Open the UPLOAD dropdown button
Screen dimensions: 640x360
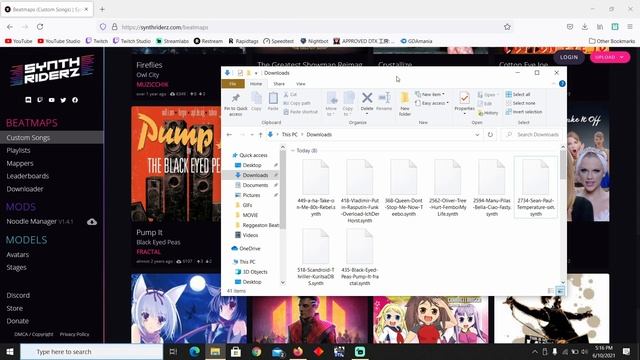610,58
